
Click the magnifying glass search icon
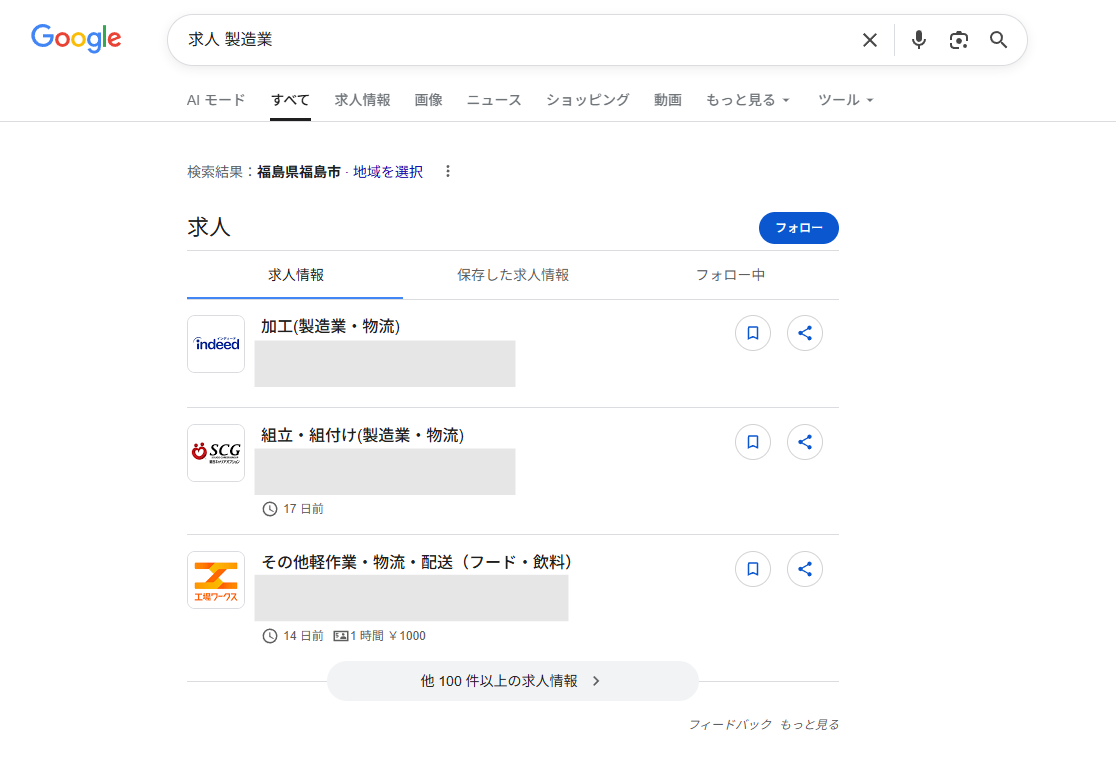pos(998,40)
